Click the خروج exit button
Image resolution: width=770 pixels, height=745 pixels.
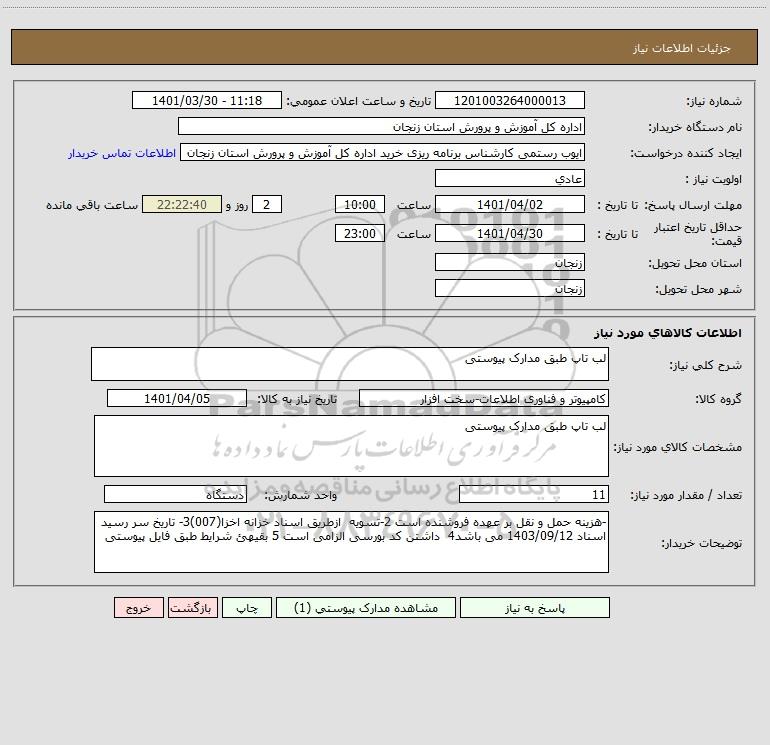138,608
